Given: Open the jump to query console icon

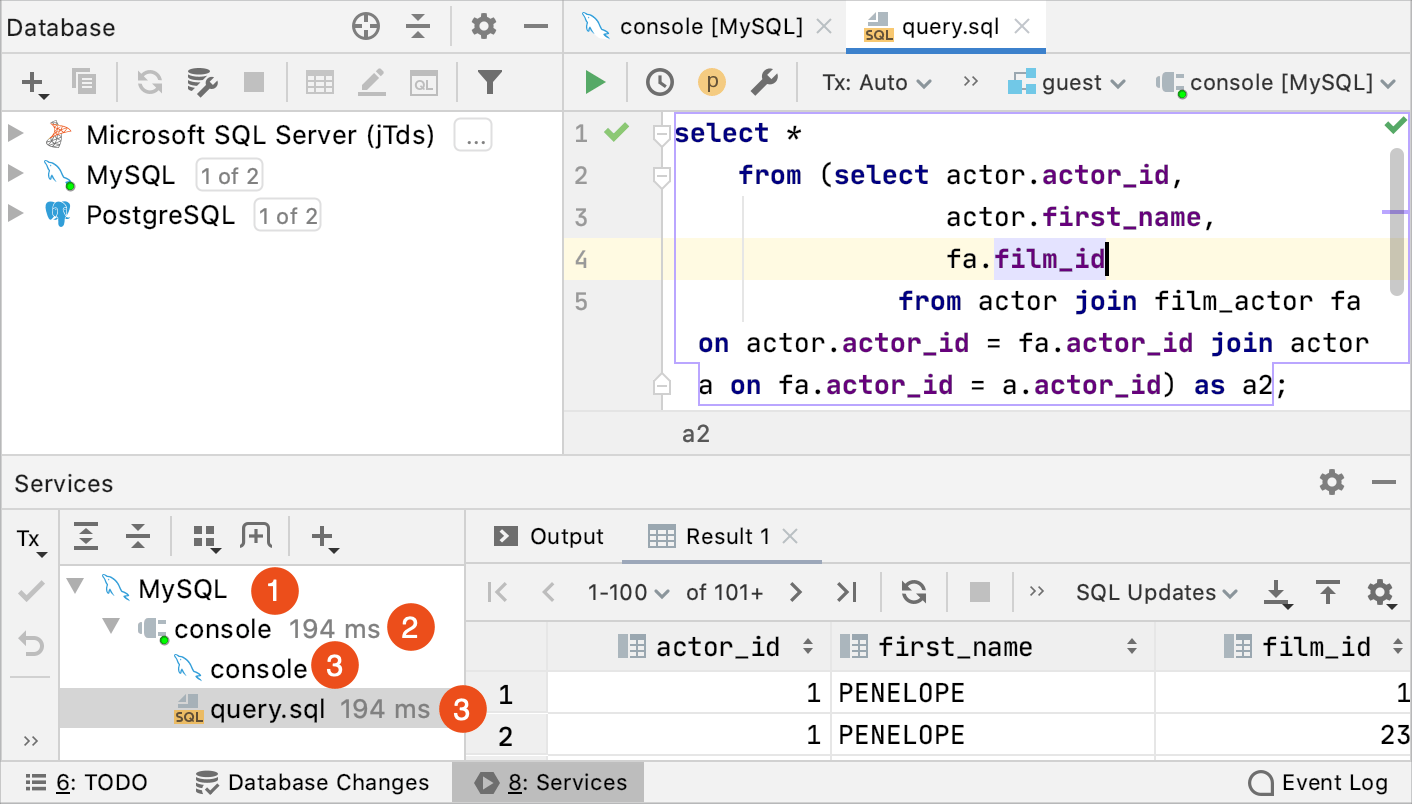Looking at the screenshot, I should point(425,82).
